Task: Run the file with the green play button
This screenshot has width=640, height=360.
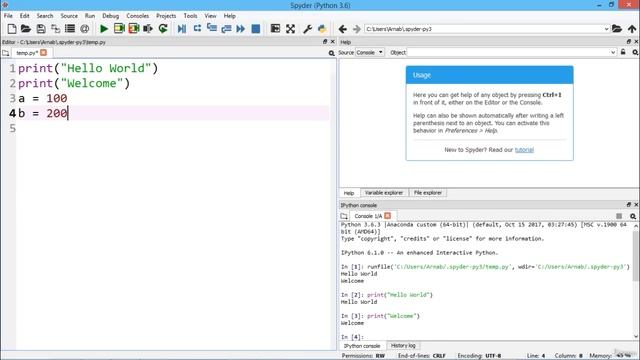Action: pyautogui.click(x=104, y=29)
